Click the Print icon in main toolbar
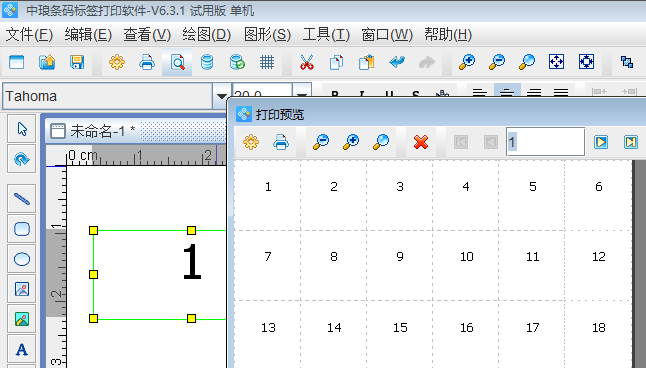This screenshot has width=646, height=368. tap(147, 62)
